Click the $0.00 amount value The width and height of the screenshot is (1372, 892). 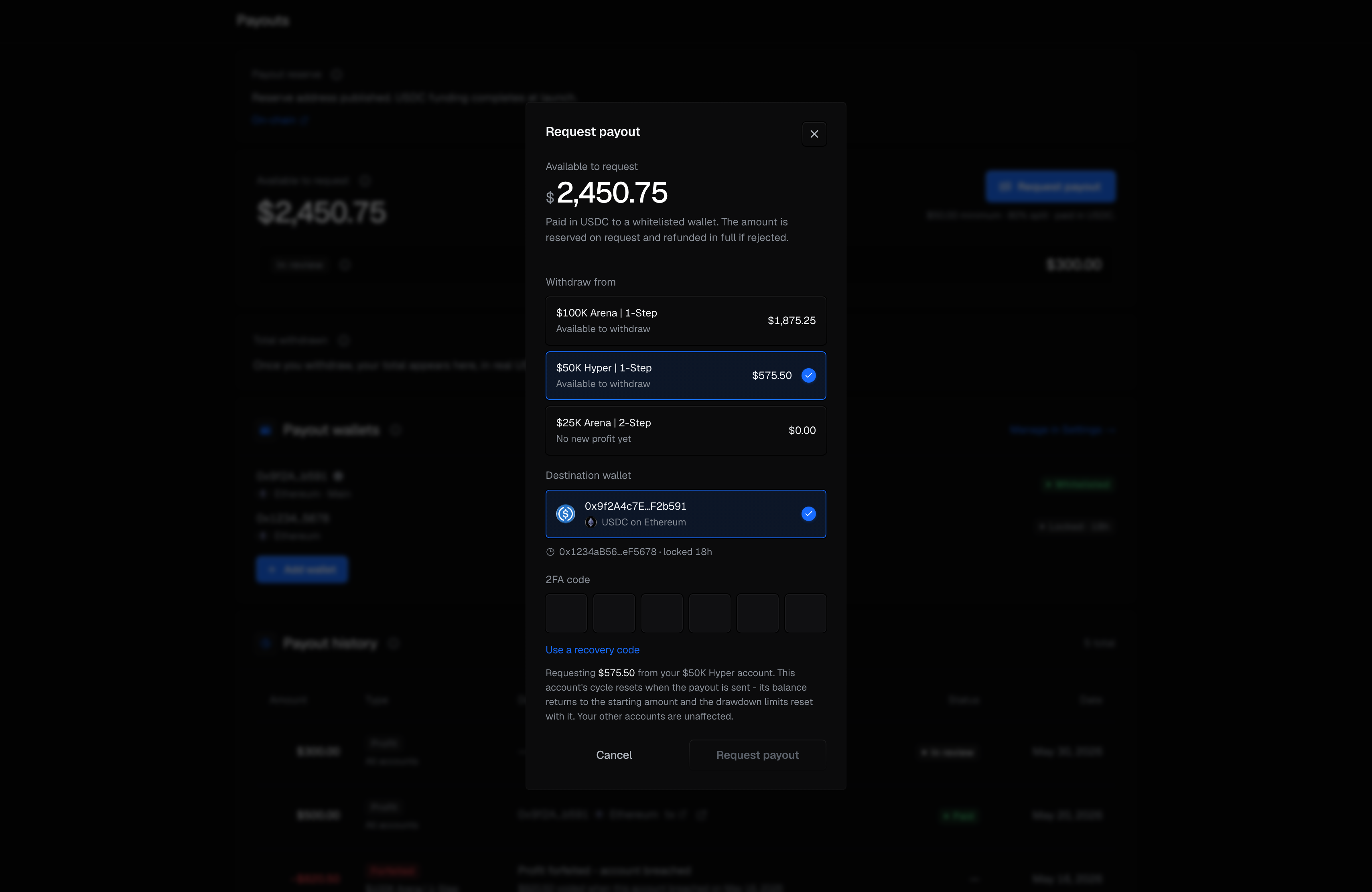point(802,430)
